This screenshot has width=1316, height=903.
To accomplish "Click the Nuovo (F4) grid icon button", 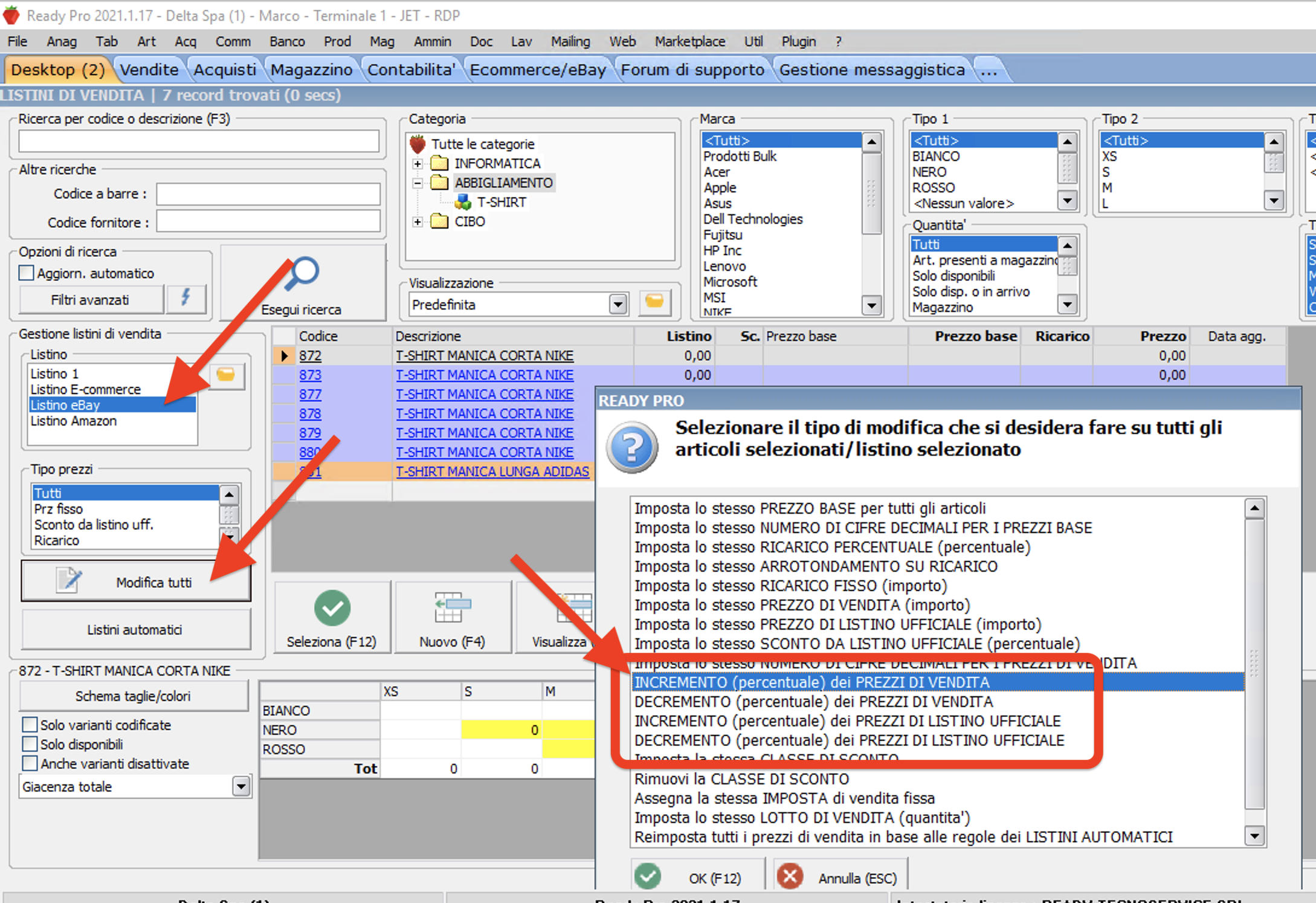I will pyautogui.click(x=453, y=617).
